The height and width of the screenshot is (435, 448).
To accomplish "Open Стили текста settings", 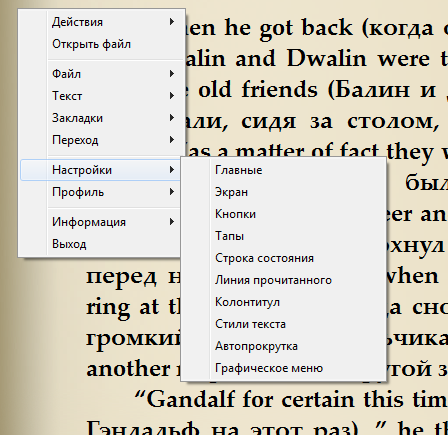I will pos(283,324).
